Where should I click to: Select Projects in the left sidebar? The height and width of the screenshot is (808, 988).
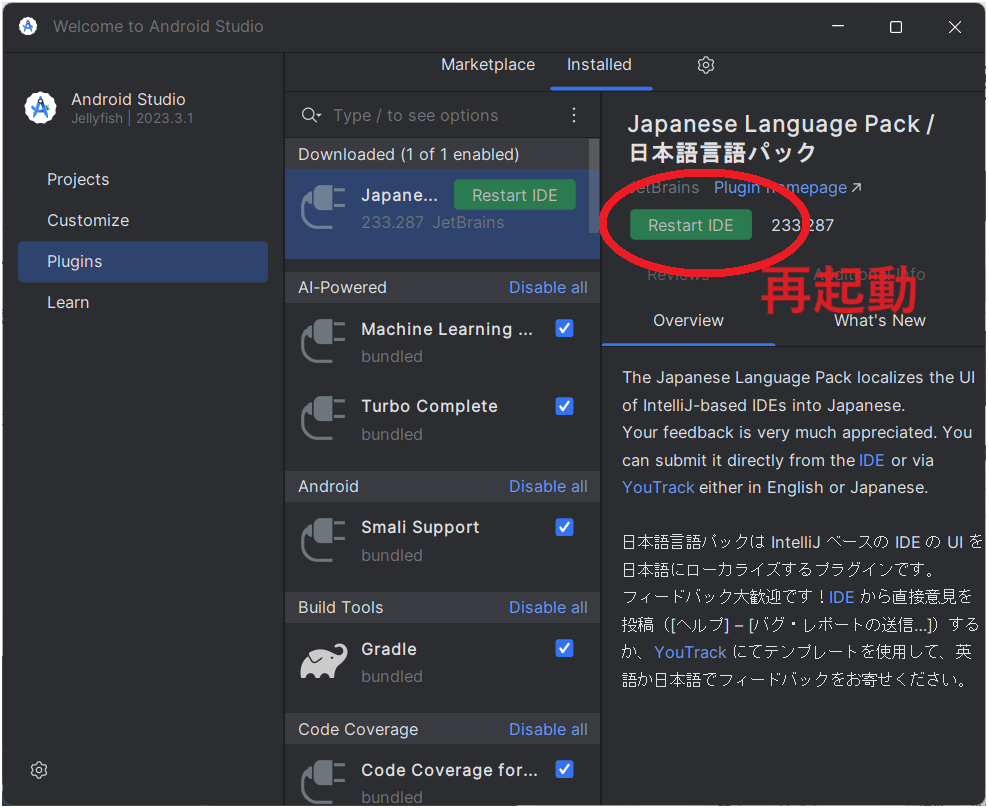[x=78, y=179]
